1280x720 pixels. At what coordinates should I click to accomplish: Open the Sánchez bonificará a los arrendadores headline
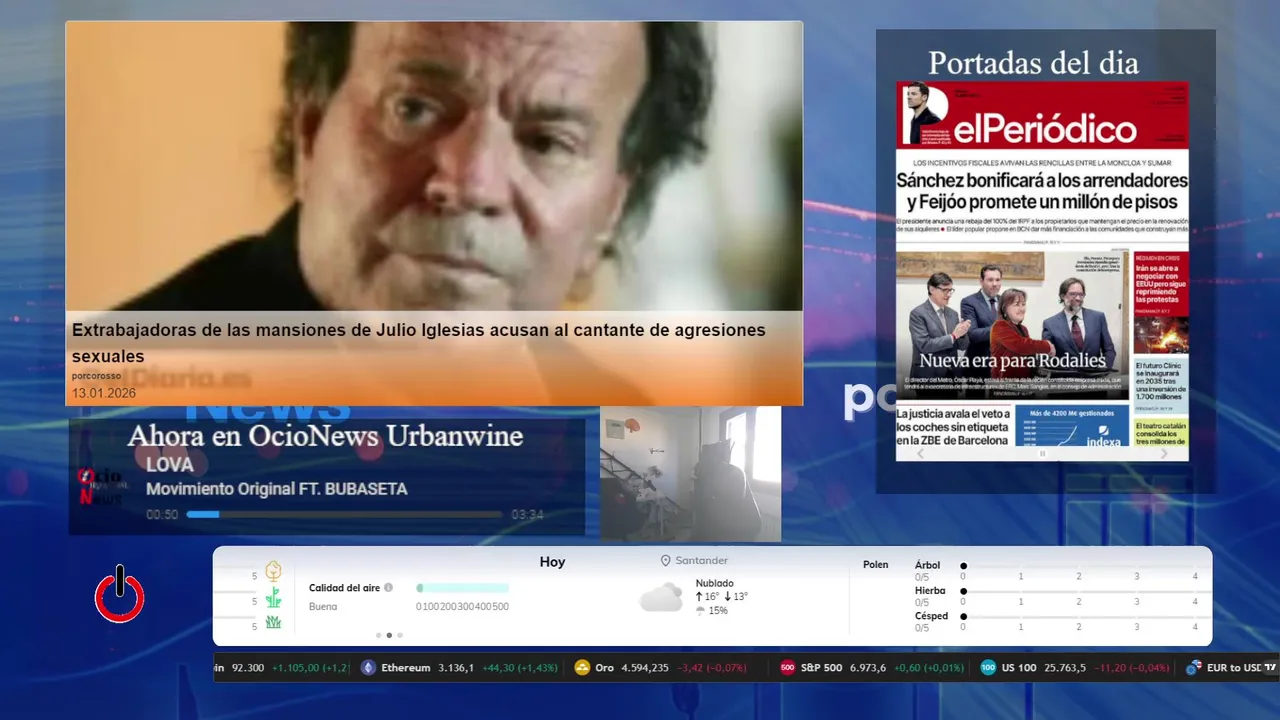(x=1042, y=193)
